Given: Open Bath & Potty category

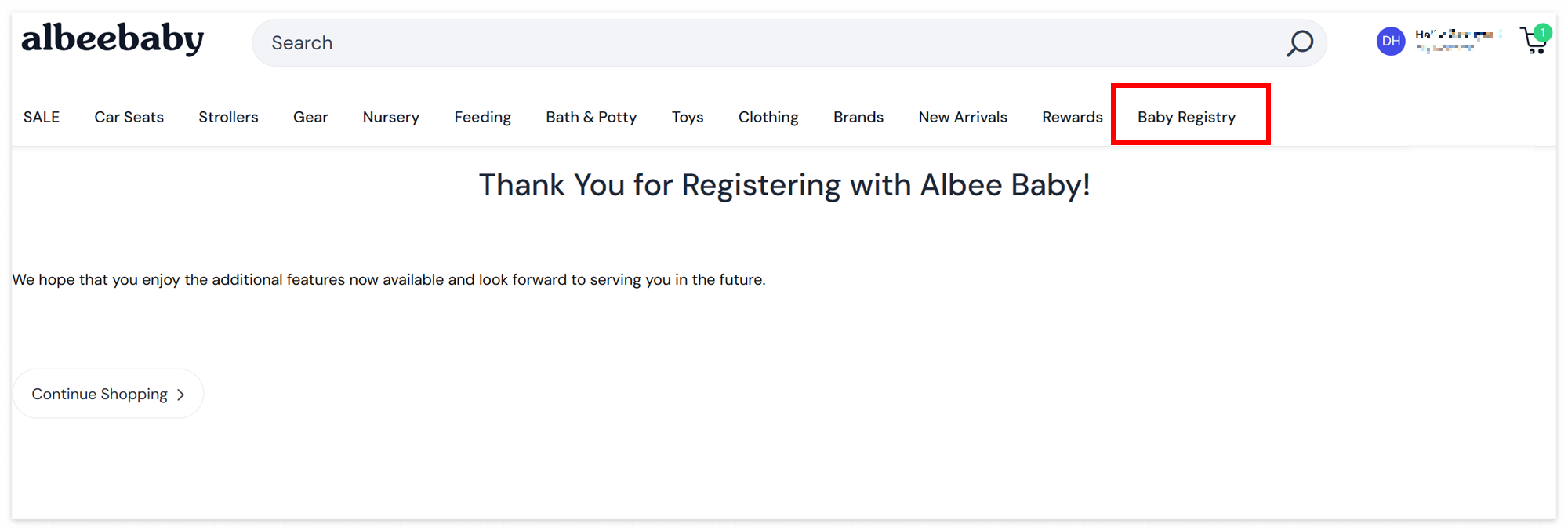Looking at the screenshot, I should 591,117.
